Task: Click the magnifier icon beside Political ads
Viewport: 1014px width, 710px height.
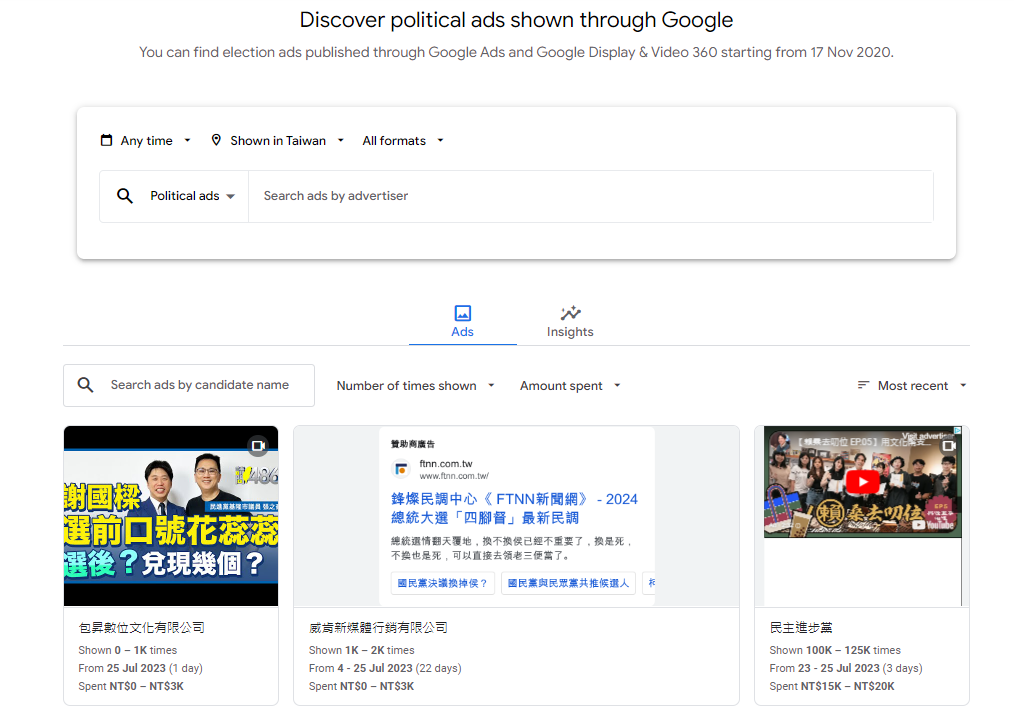Action: (125, 196)
